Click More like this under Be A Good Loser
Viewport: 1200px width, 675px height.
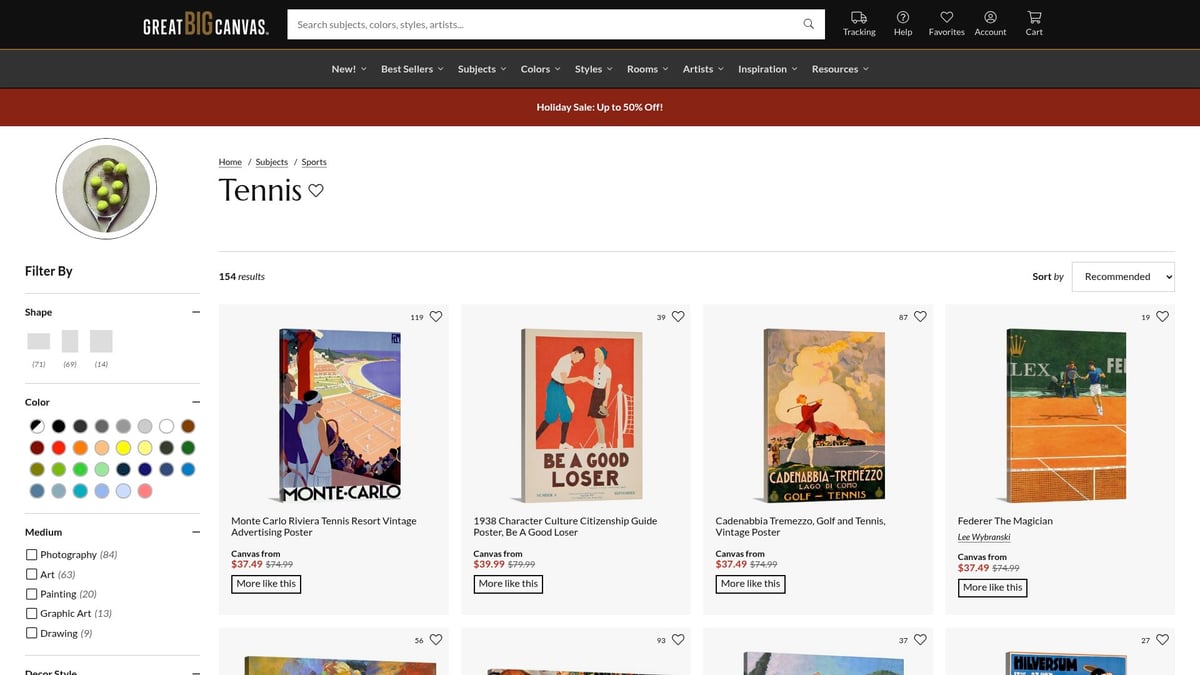(508, 584)
